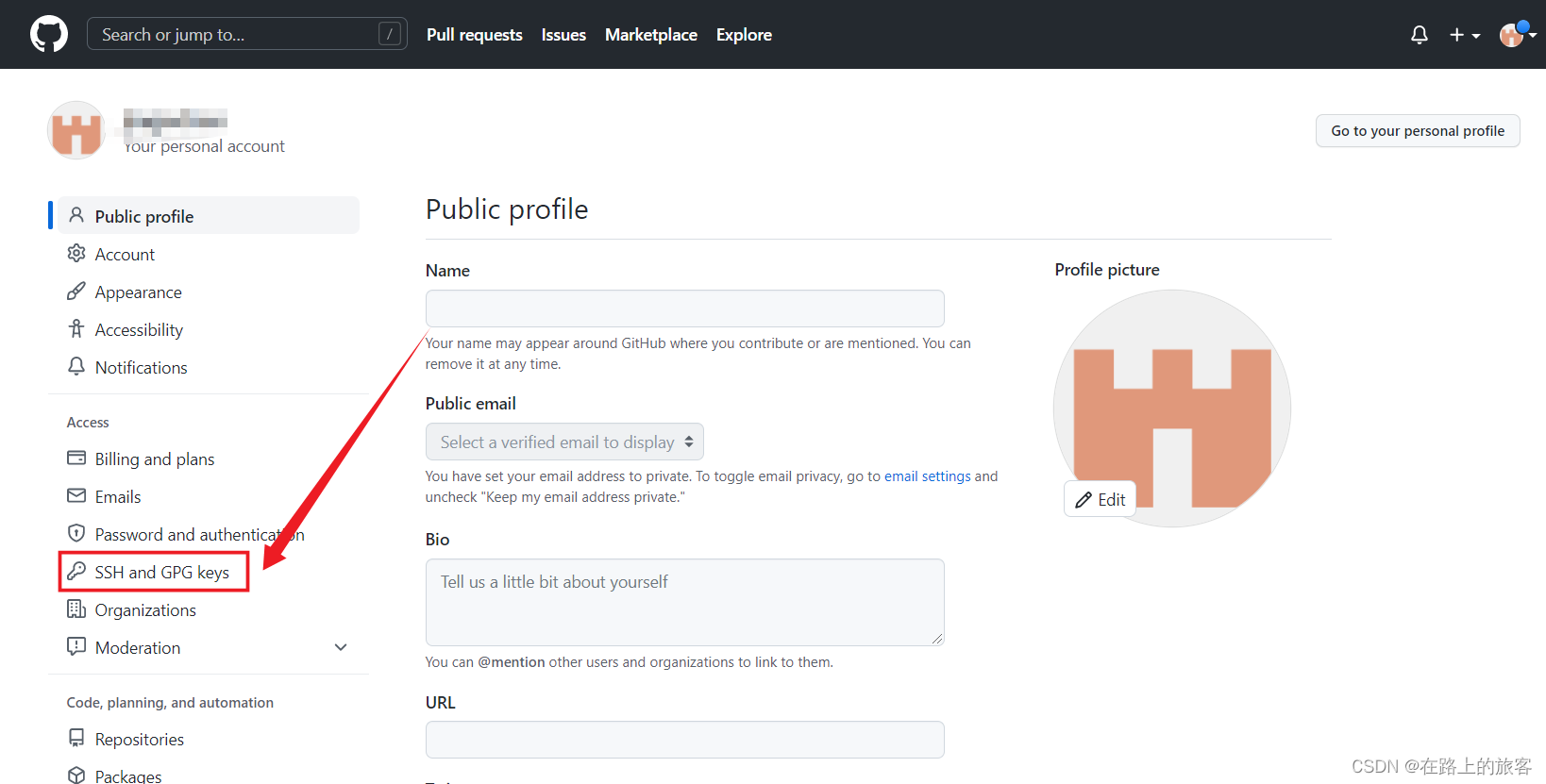
Task: Click the URL input field
Action: point(684,740)
